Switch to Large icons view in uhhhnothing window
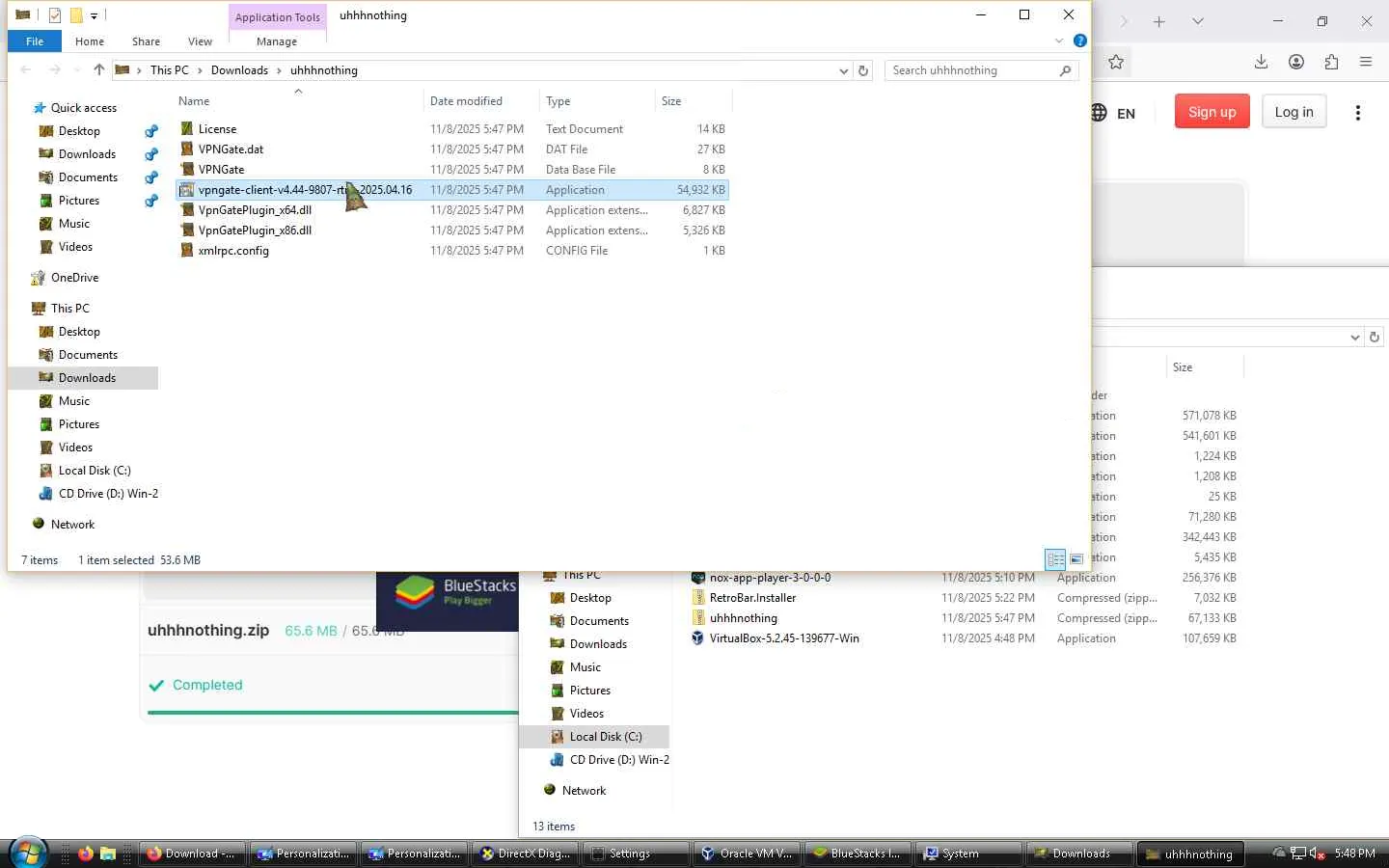This screenshot has height=868, width=1389. [x=1076, y=559]
